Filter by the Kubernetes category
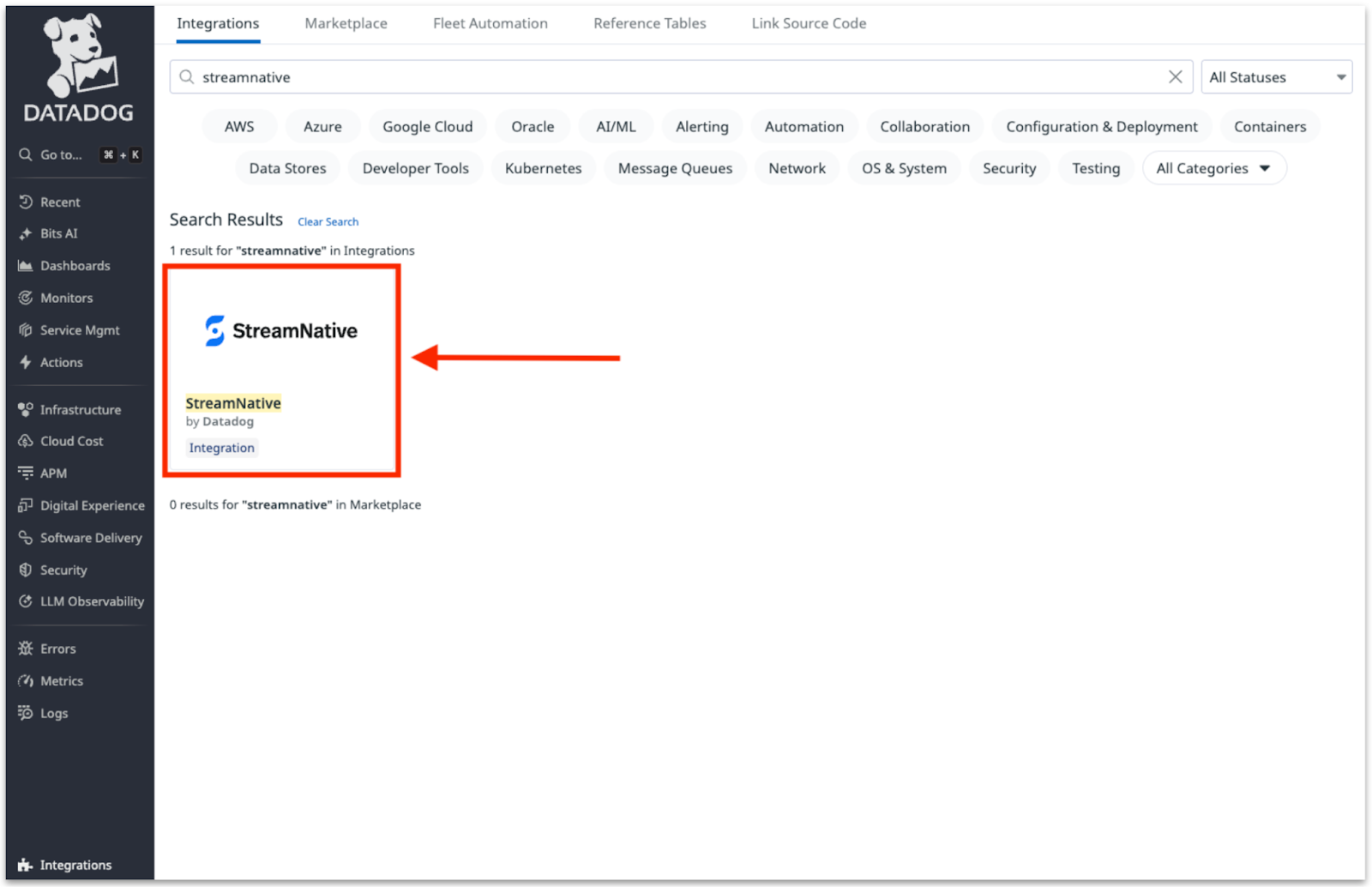The height and width of the screenshot is (887, 1372). click(x=543, y=168)
